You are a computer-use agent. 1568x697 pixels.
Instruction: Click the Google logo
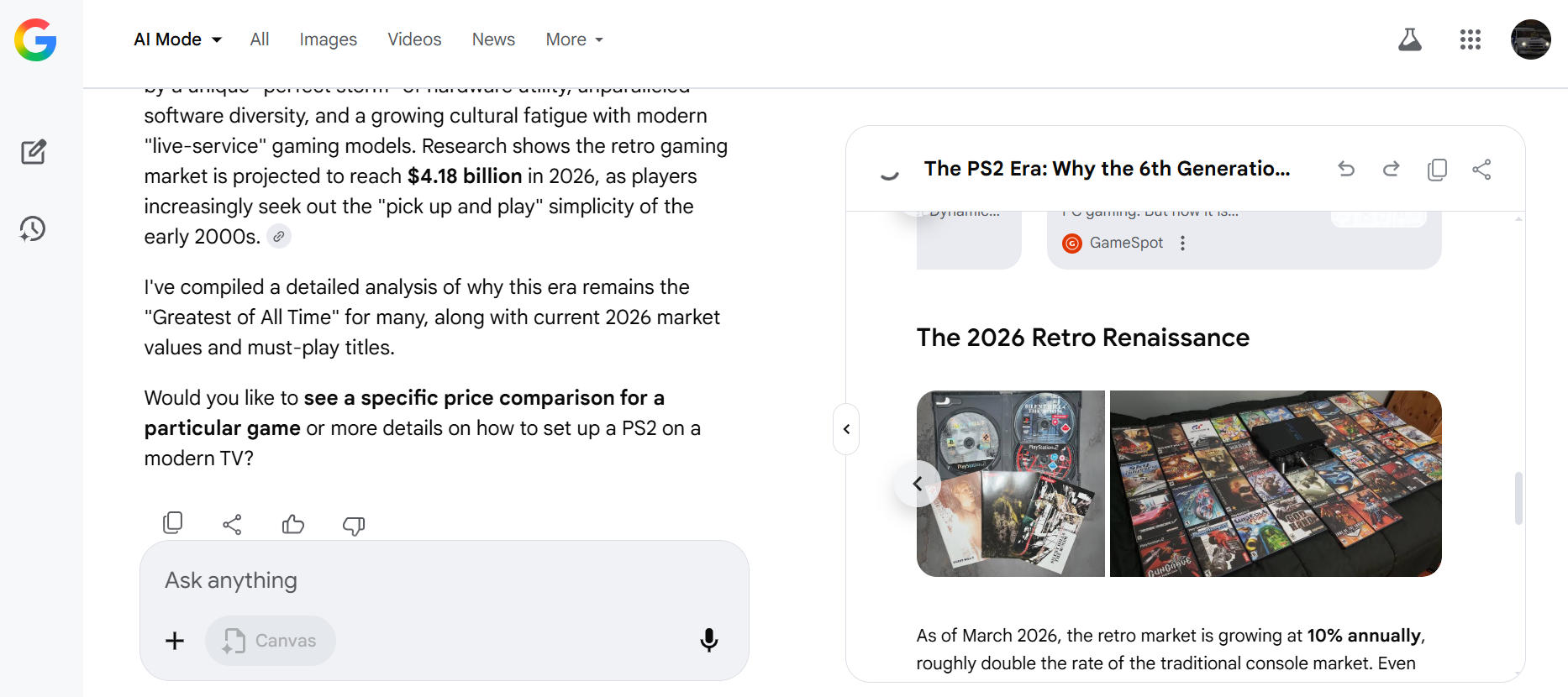click(35, 39)
